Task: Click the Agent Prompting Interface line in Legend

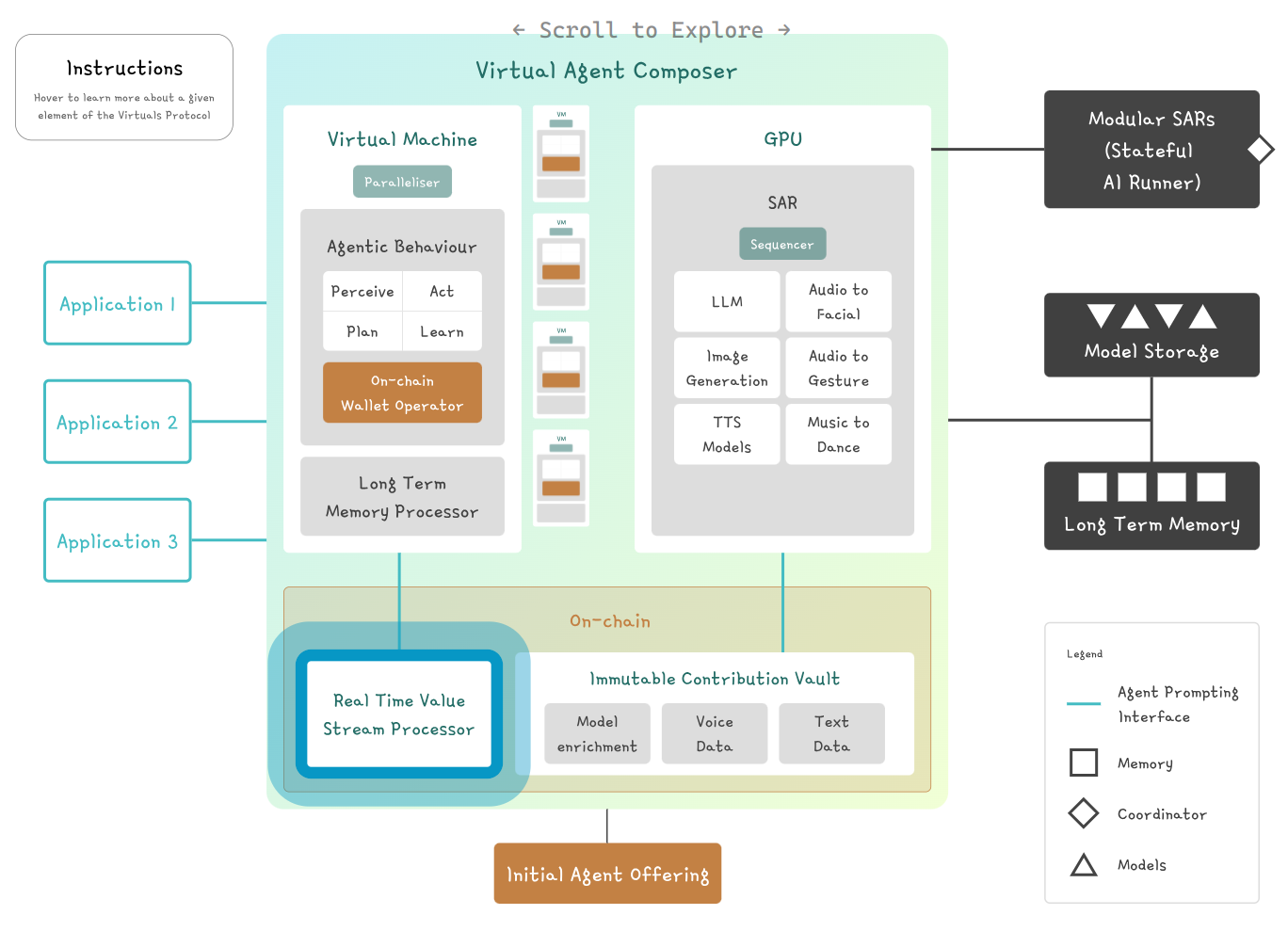Action: click(x=1084, y=703)
